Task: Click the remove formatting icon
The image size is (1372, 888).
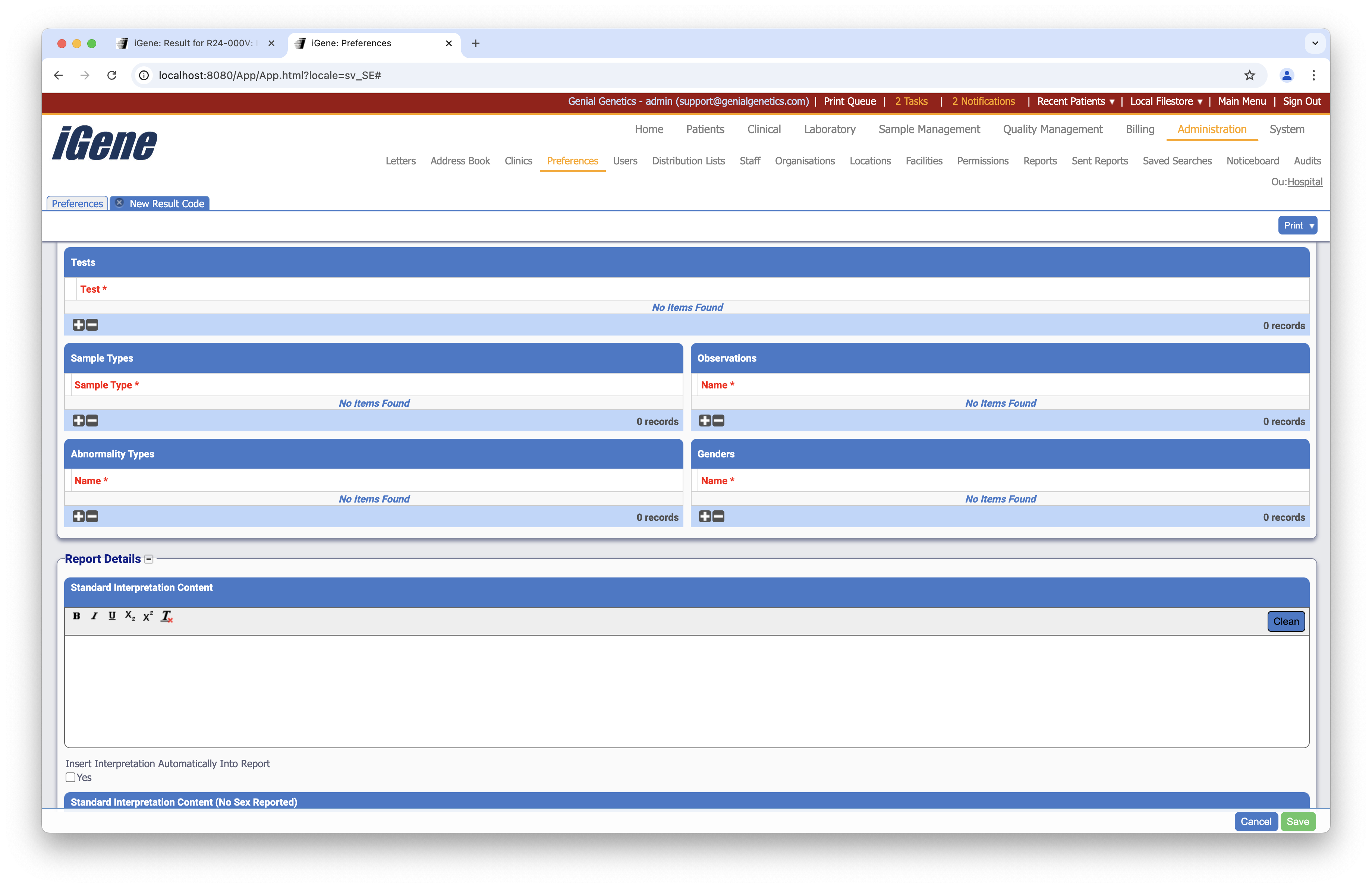Action: (x=167, y=617)
